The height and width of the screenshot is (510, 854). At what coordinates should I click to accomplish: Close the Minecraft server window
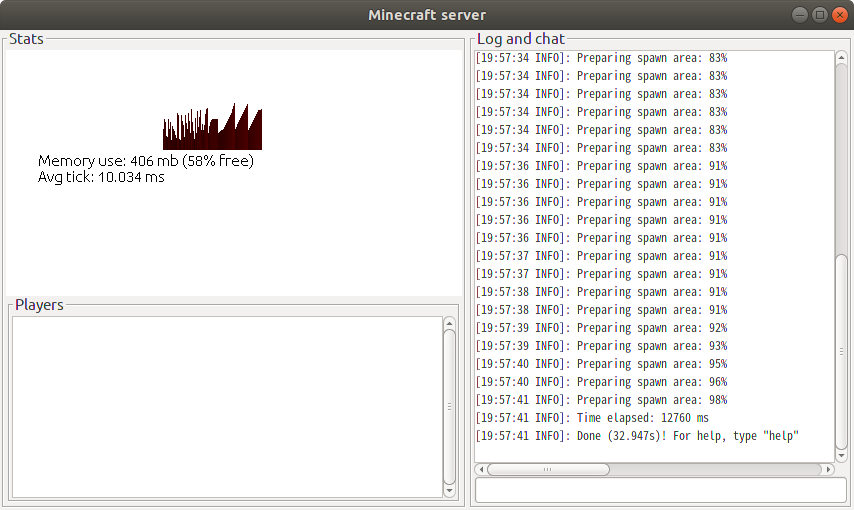[x=839, y=14]
